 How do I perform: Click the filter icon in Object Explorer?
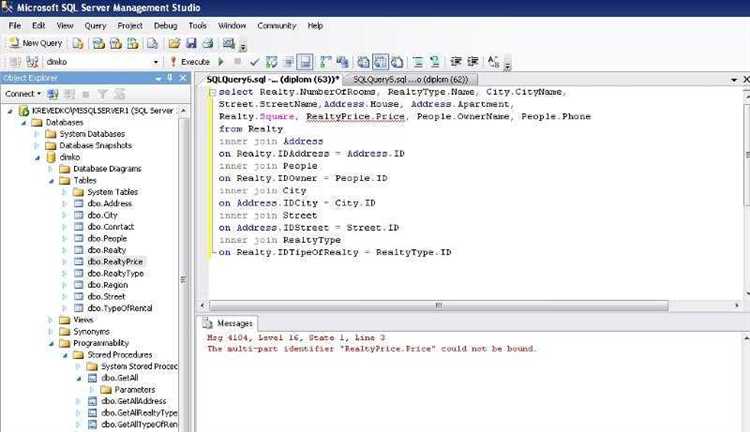pos(100,93)
